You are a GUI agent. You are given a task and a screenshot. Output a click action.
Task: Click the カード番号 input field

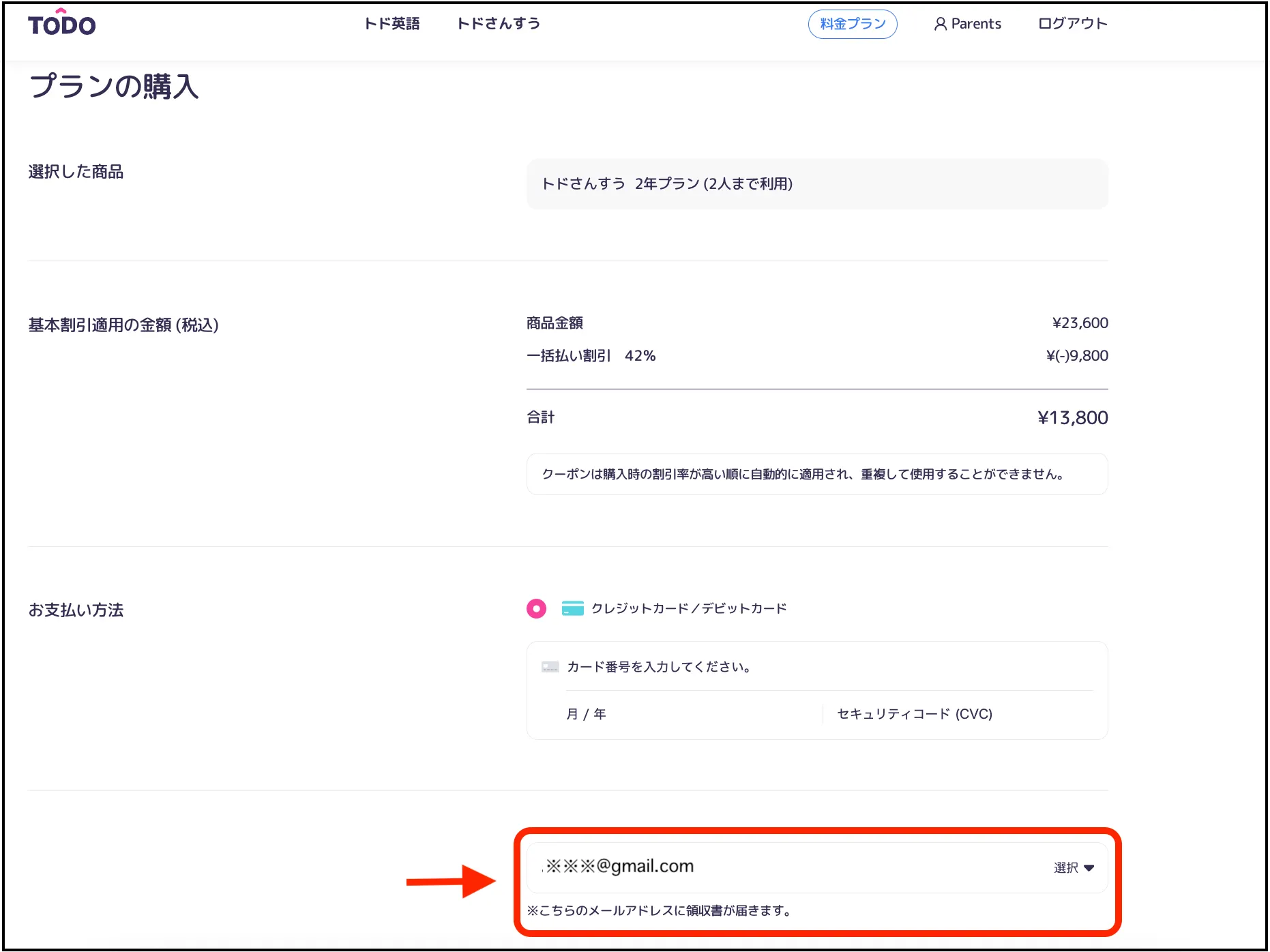tap(817, 666)
